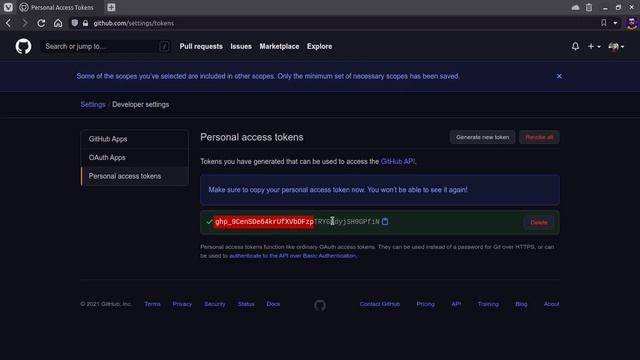Bookmark this page icon
The image size is (640, 360).
[x=604, y=23]
